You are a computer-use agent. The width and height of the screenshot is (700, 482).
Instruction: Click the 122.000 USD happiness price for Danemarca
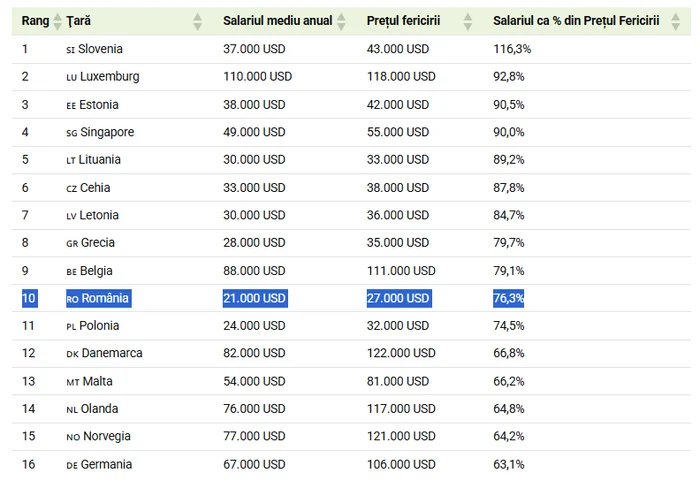tap(401, 353)
